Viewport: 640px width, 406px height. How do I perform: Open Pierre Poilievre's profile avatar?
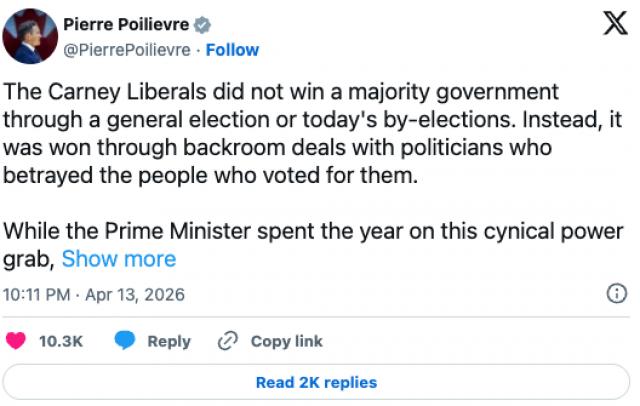pyautogui.click(x=30, y=38)
